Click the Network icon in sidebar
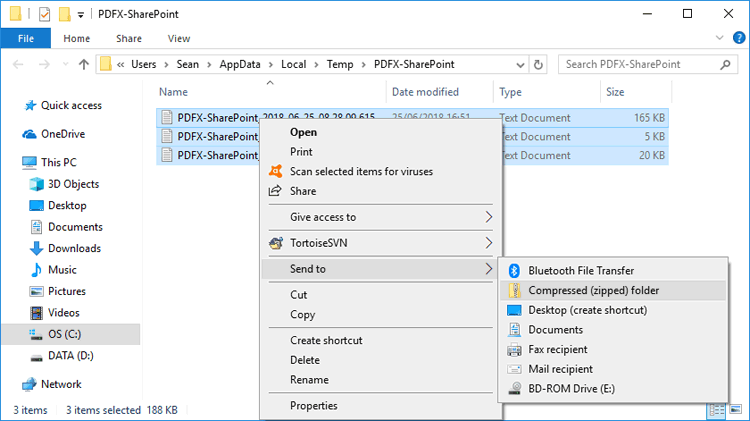The height and width of the screenshot is (421, 750). pos(29,384)
